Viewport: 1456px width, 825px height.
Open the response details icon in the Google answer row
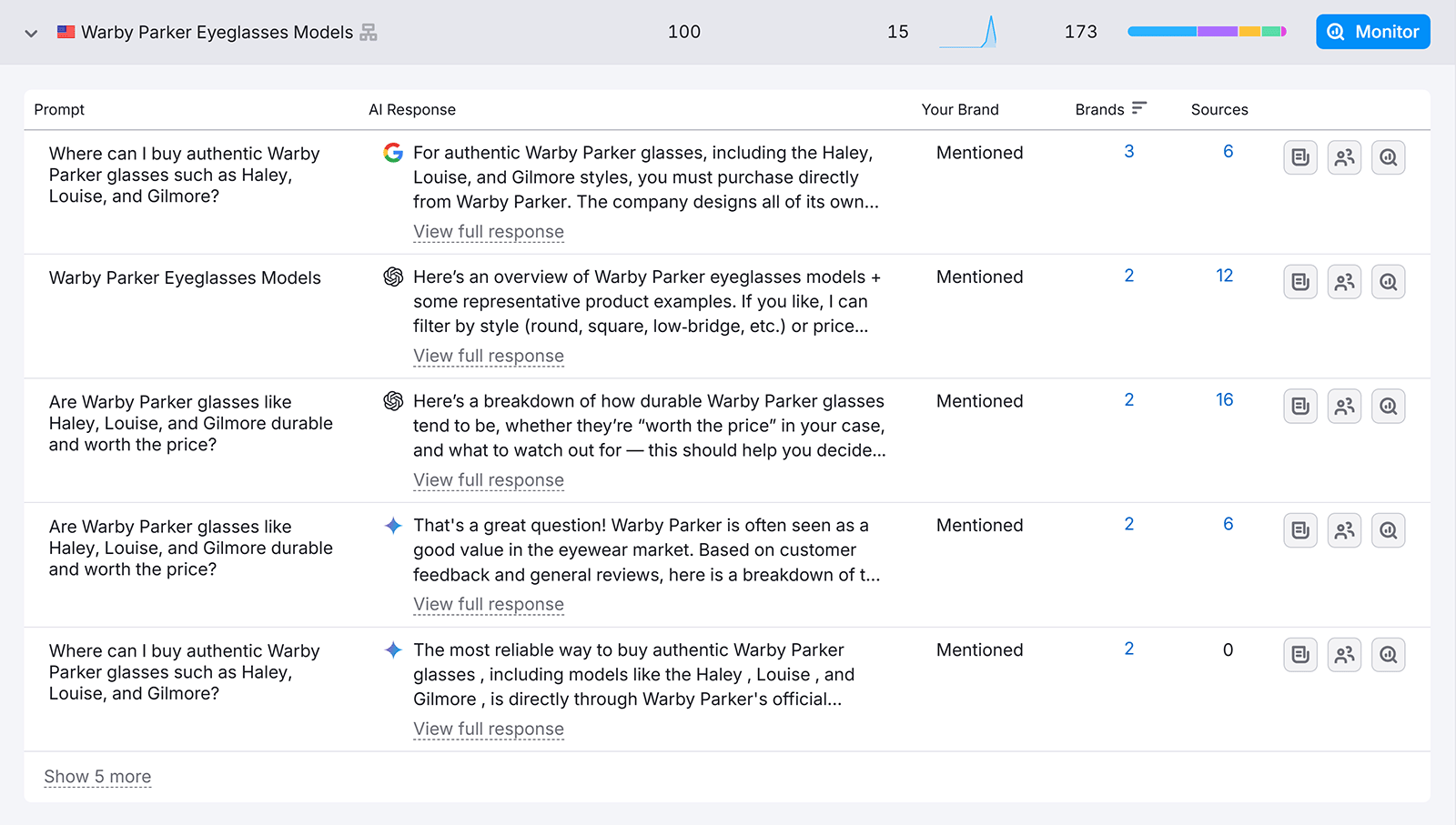[x=1300, y=158]
